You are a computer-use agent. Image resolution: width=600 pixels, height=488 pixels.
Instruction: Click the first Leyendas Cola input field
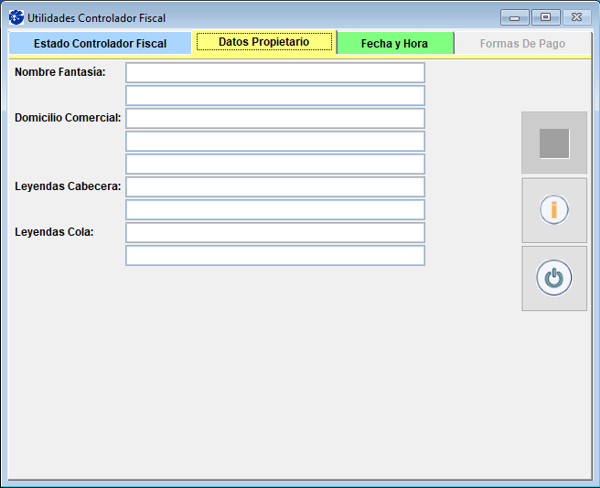coord(275,233)
